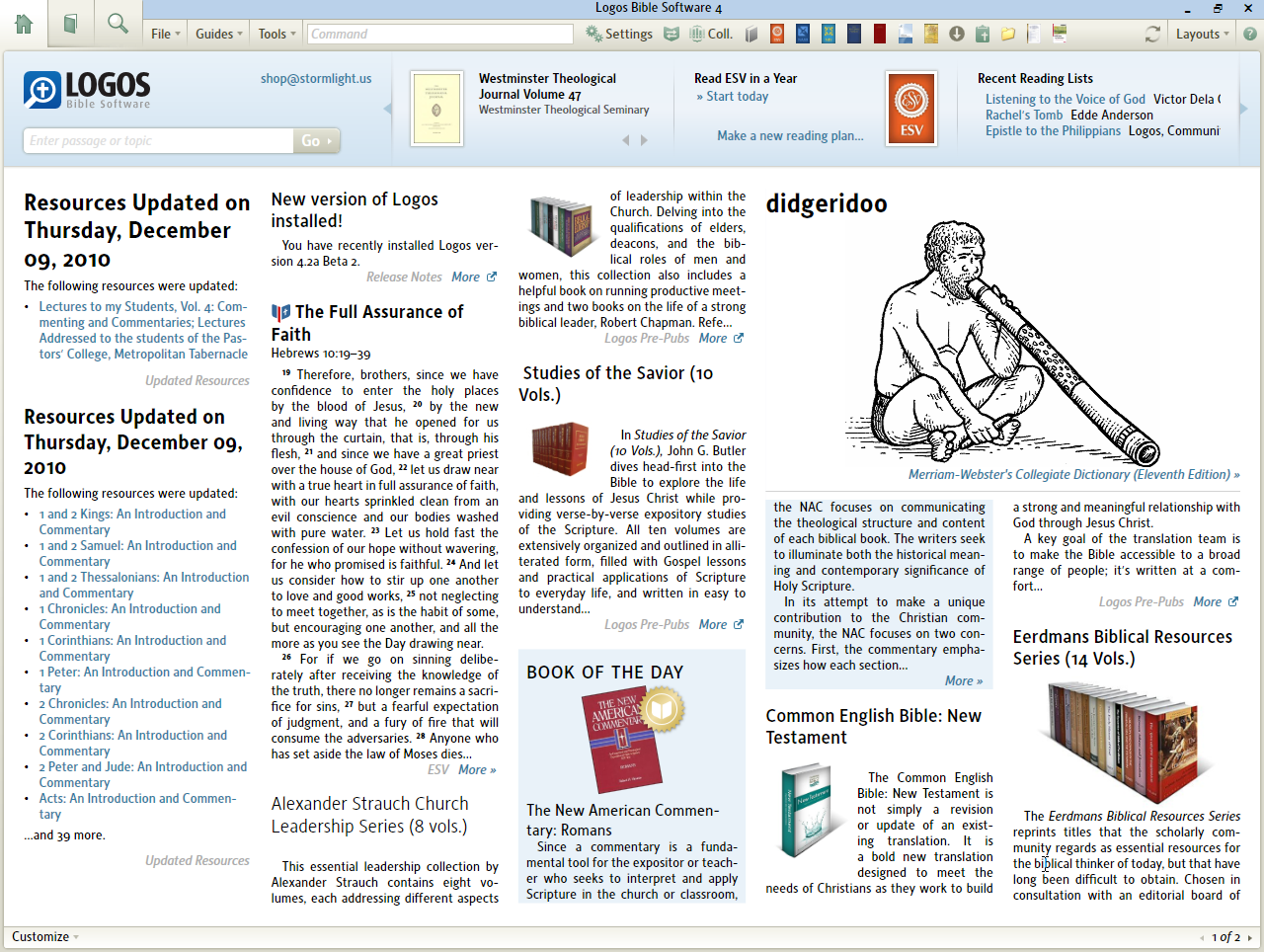Click the Command input box

pyautogui.click(x=440, y=34)
